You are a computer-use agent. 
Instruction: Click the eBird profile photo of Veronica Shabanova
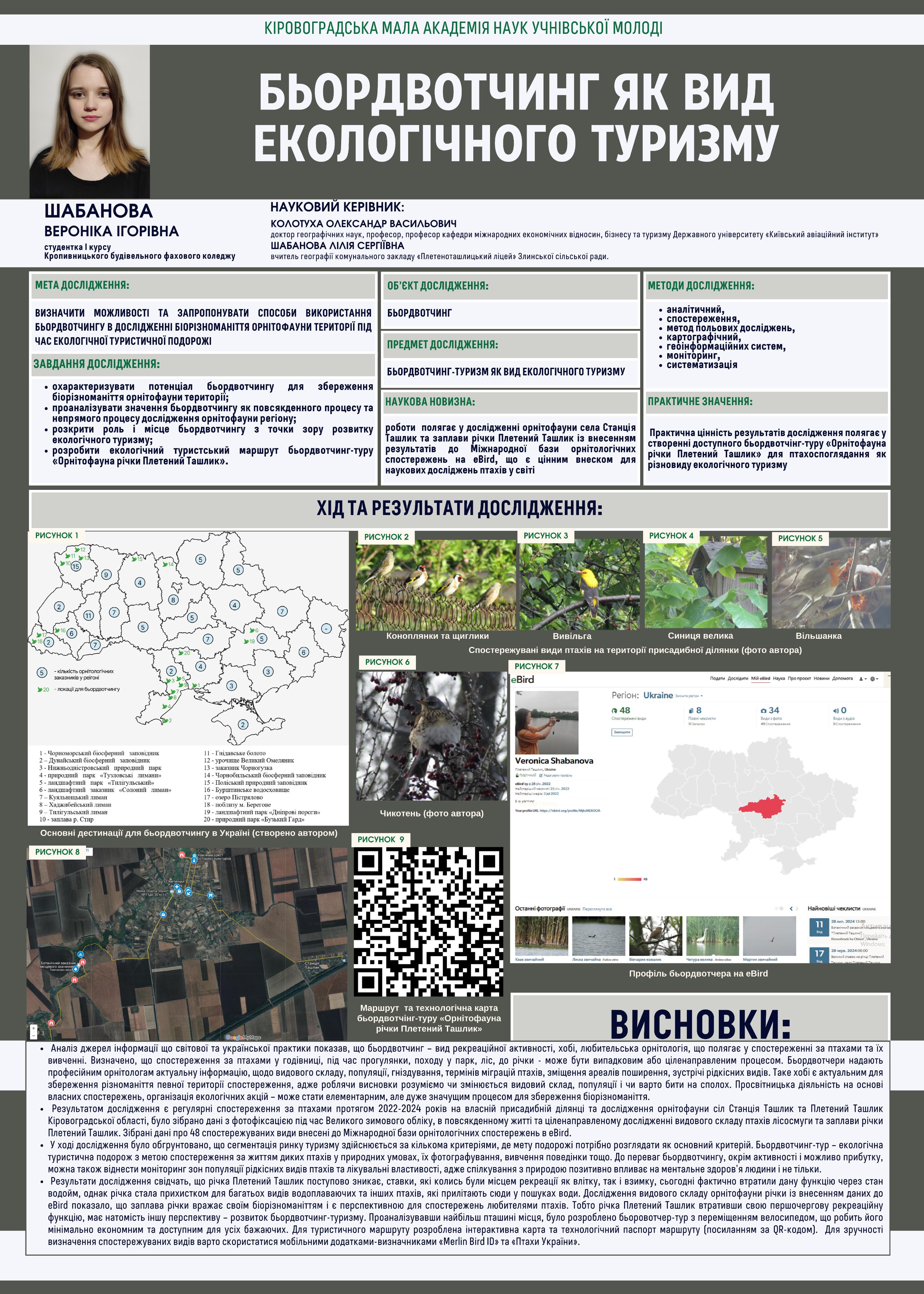click(x=546, y=722)
